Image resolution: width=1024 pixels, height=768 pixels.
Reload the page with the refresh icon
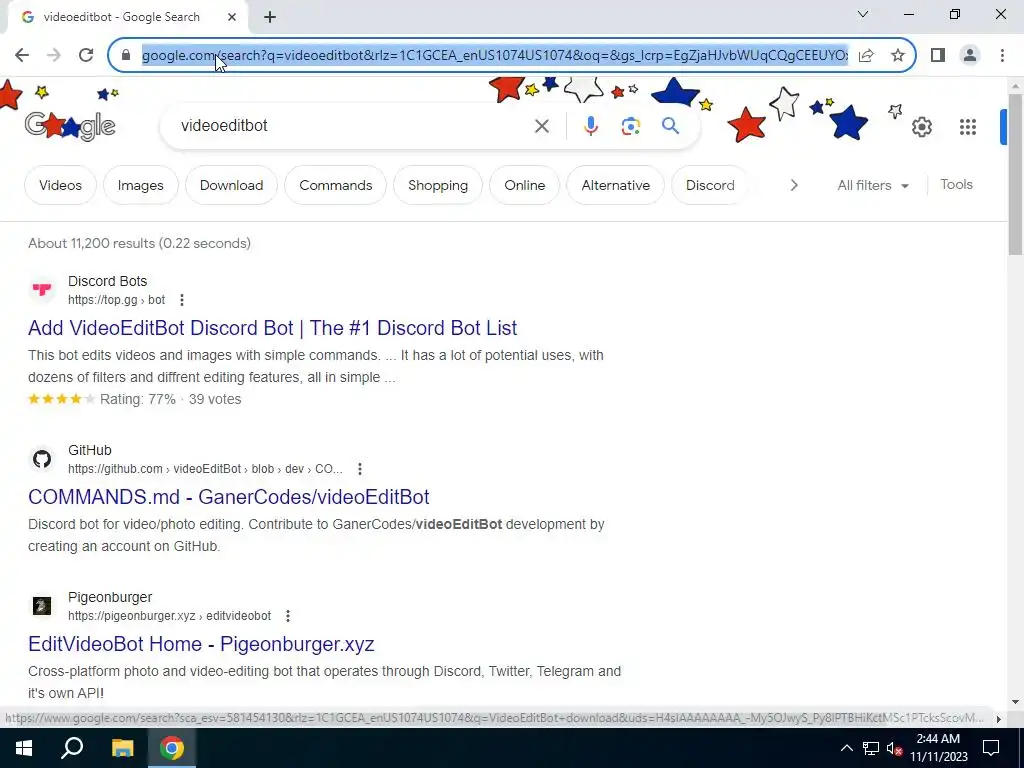point(86,56)
